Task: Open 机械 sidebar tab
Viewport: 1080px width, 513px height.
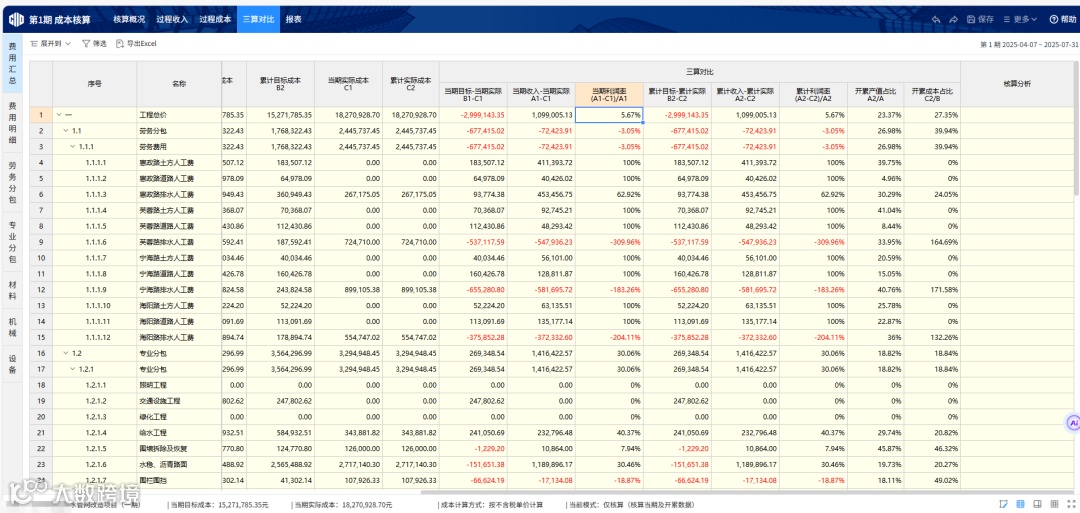Action: point(12,326)
